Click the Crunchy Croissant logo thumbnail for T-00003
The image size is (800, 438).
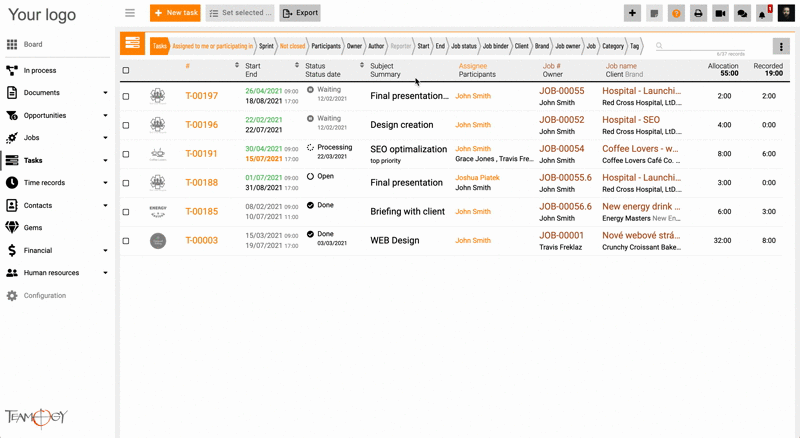click(158, 241)
